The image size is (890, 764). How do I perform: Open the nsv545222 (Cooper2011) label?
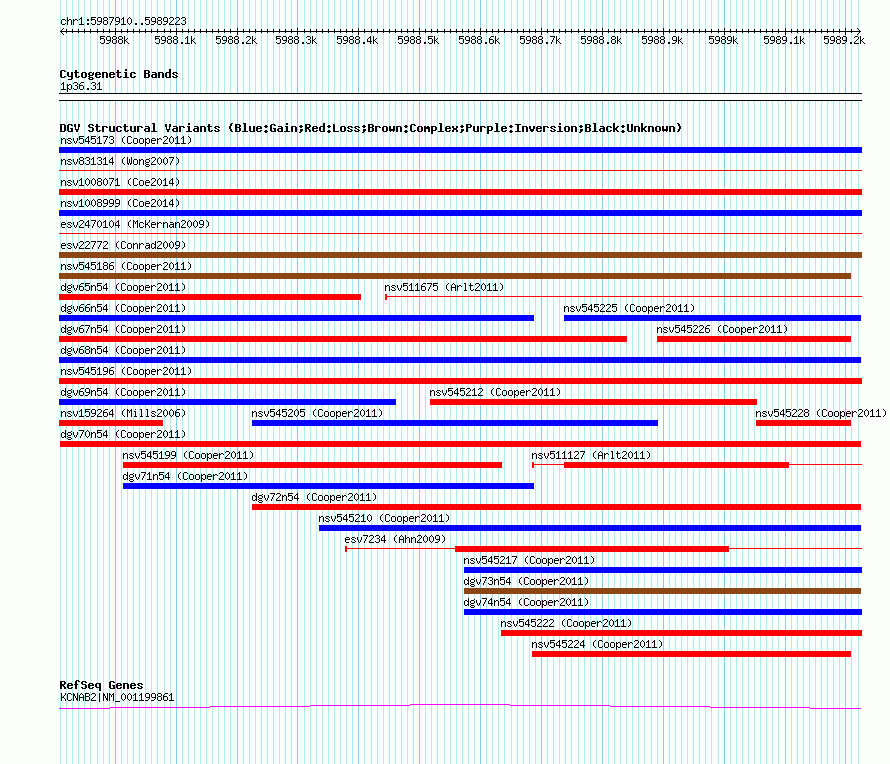click(x=566, y=623)
